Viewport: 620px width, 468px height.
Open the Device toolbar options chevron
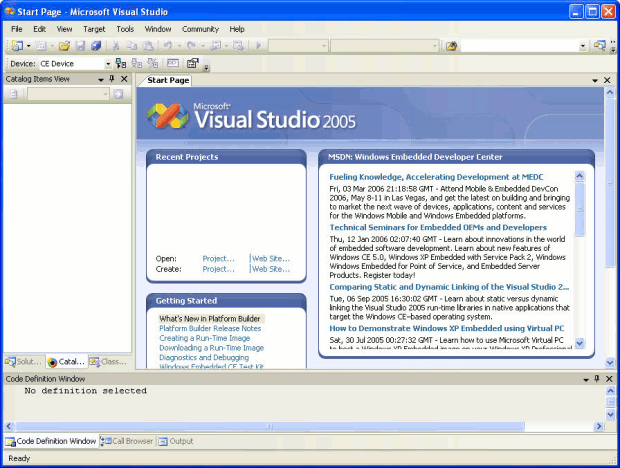pos(206,68)
